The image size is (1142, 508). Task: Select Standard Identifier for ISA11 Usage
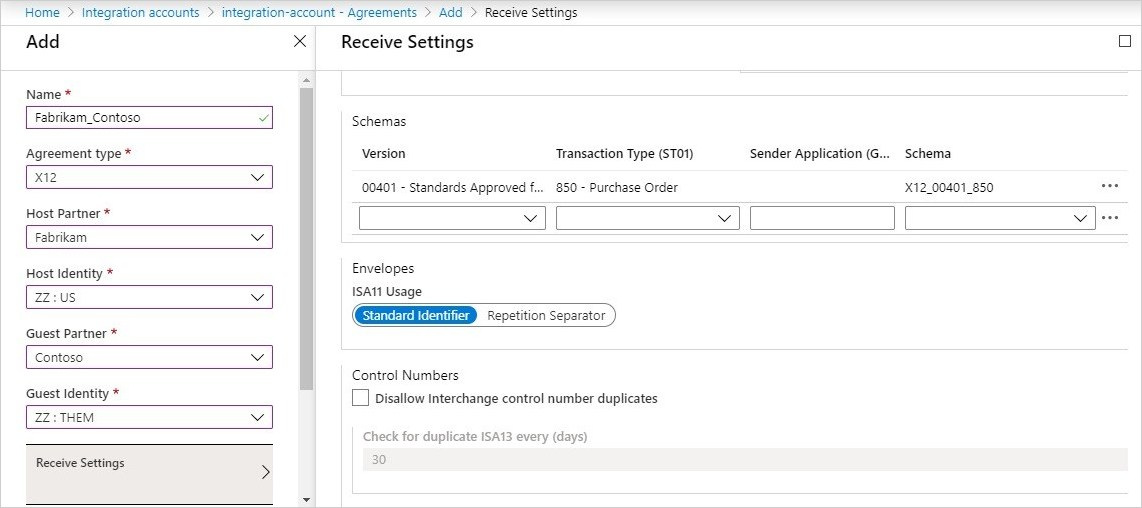pyautogui.click(x=416, y=316)
